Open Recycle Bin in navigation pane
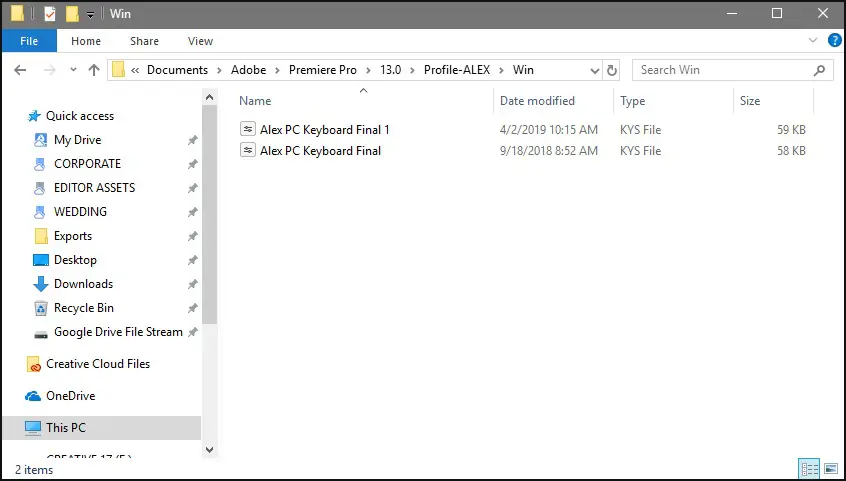Screen dimensions: 846x481 84,308
